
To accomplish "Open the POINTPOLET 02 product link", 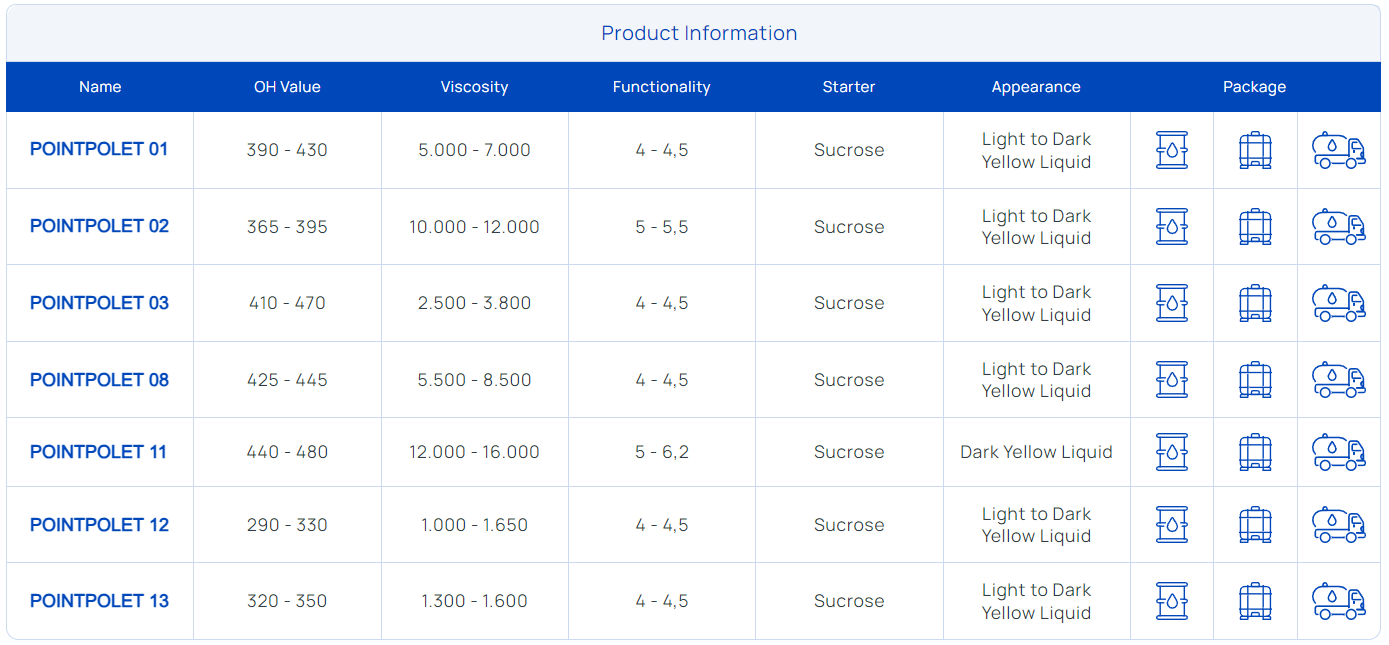I will tap(99, 226).
